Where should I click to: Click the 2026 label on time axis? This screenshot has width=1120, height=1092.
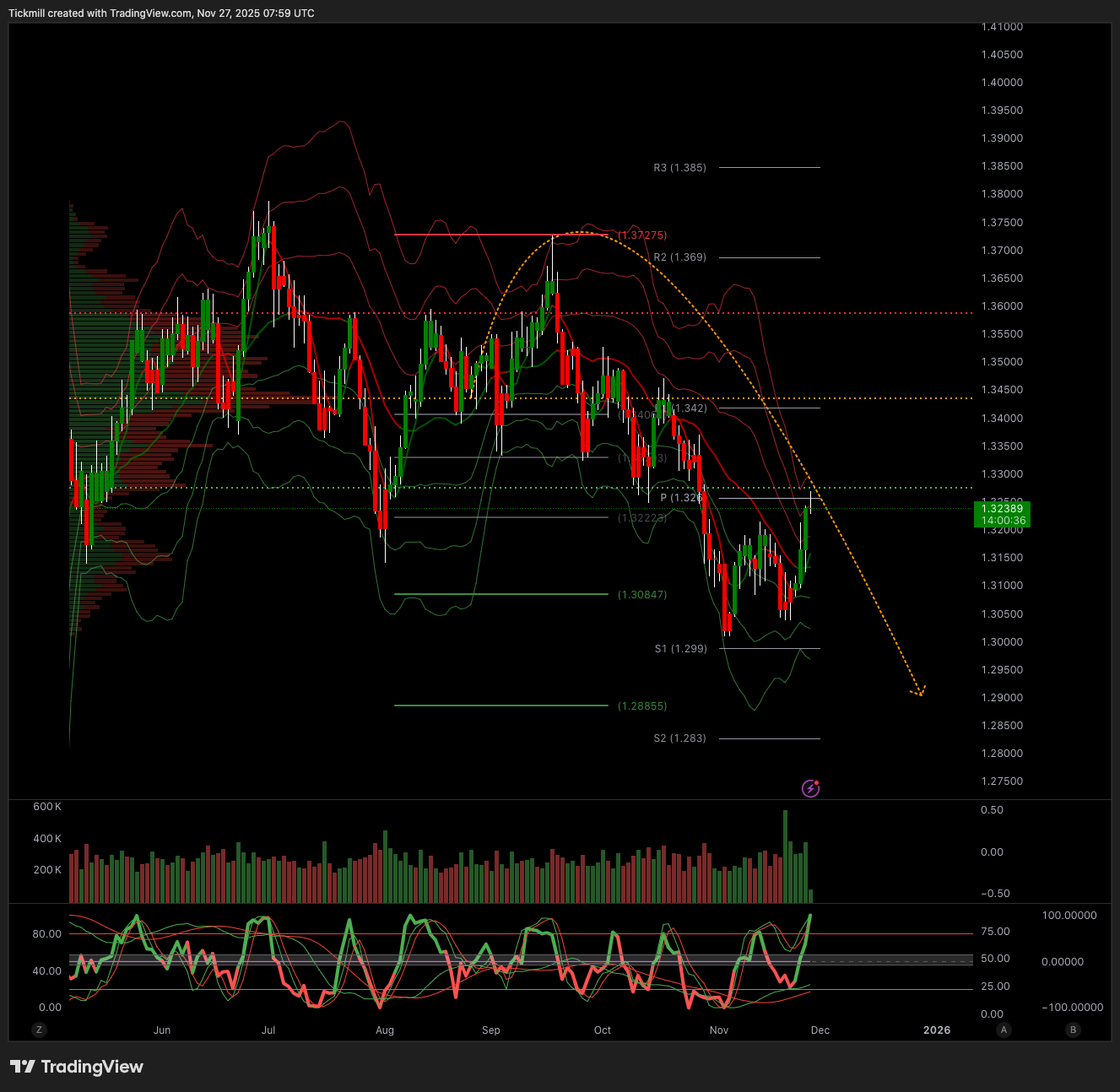pos(937,1030)
